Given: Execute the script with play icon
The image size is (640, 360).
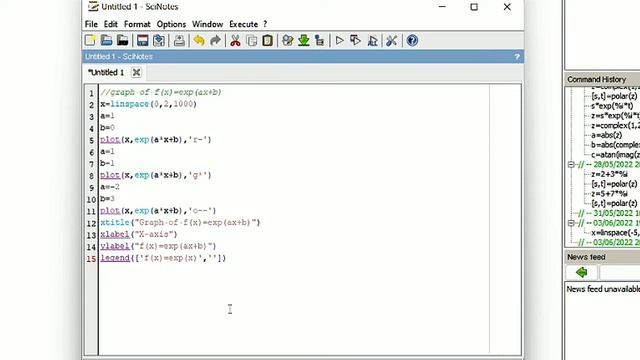Looking at the screenshot, I should [x=339, y=40].
